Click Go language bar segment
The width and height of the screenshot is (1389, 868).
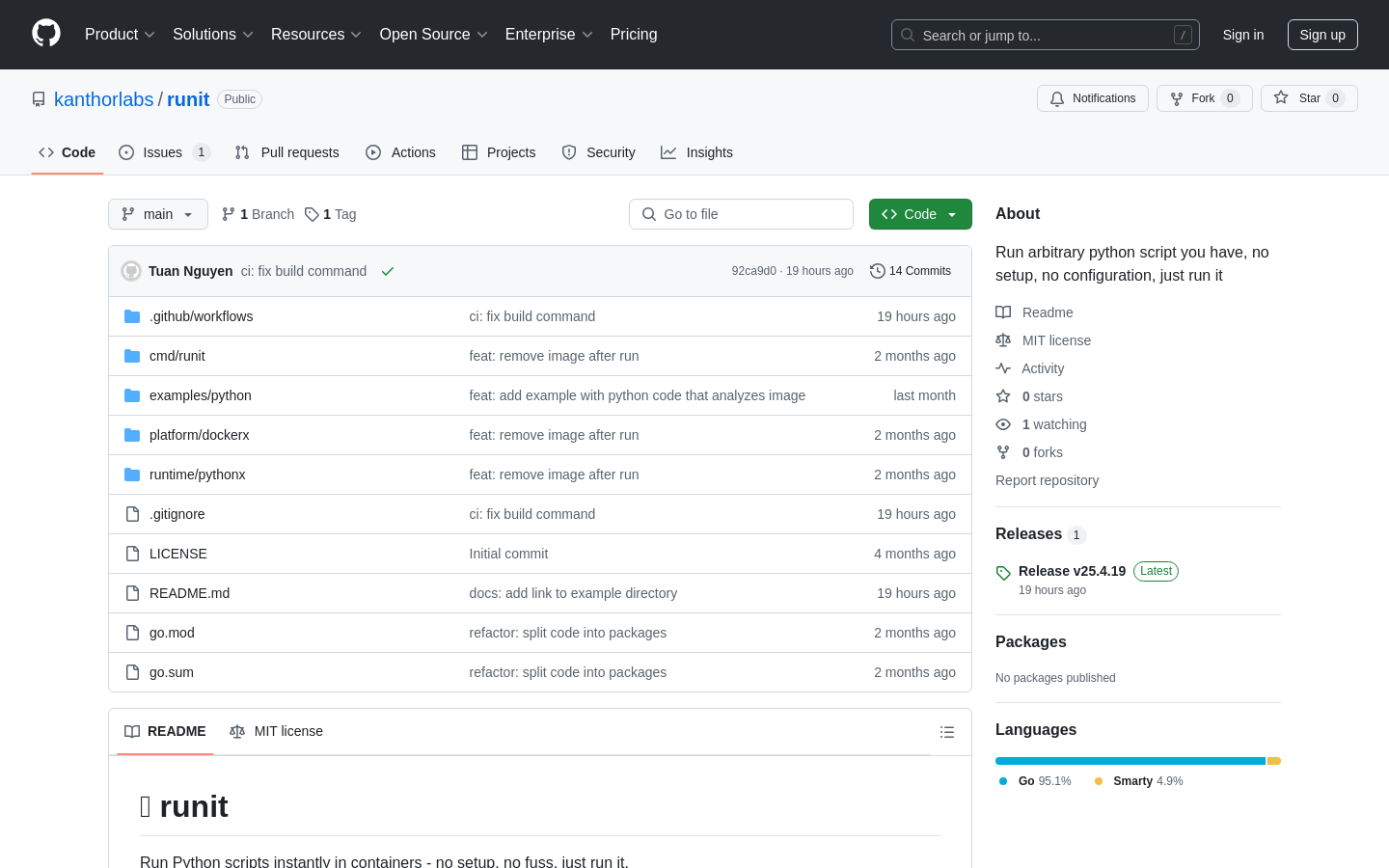[x=1130, y=761]
